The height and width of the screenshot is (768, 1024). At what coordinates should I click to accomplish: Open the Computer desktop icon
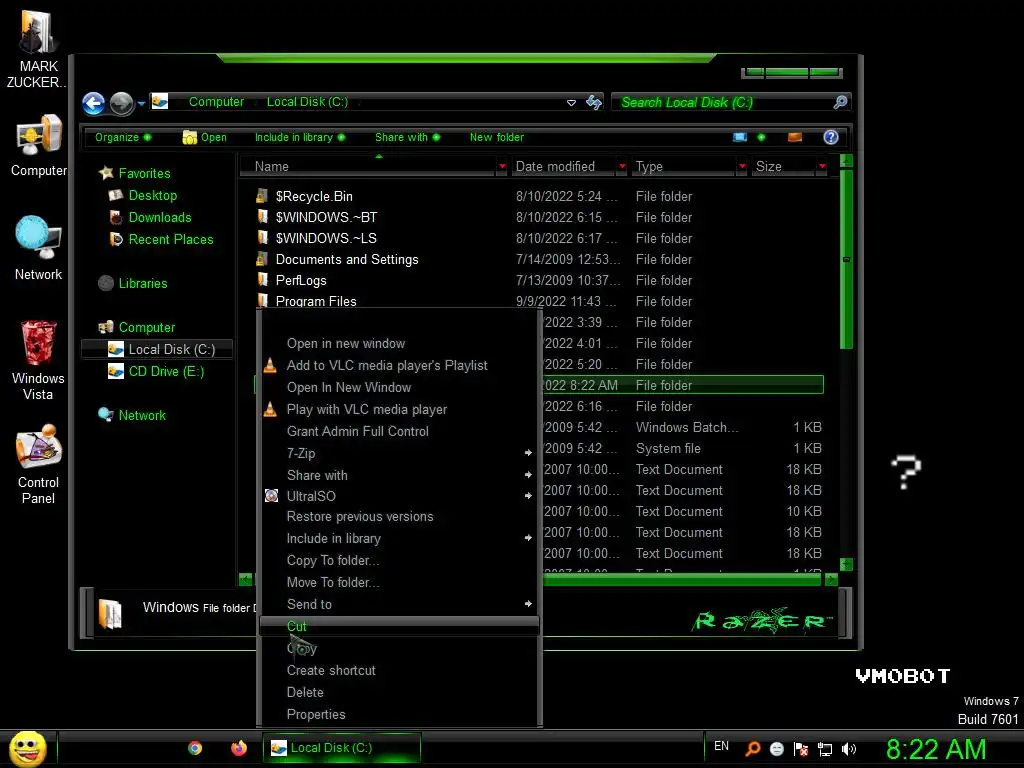(x=39, y=145)
